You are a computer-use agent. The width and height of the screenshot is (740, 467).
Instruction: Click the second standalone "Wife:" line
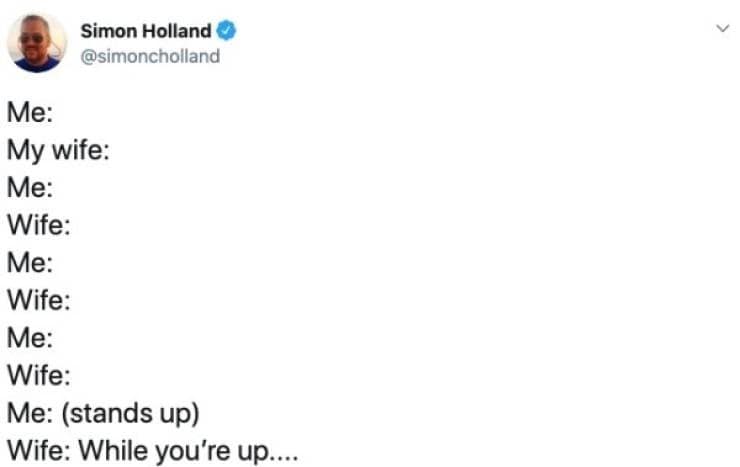pyautogui.click(x=39, y=300)
